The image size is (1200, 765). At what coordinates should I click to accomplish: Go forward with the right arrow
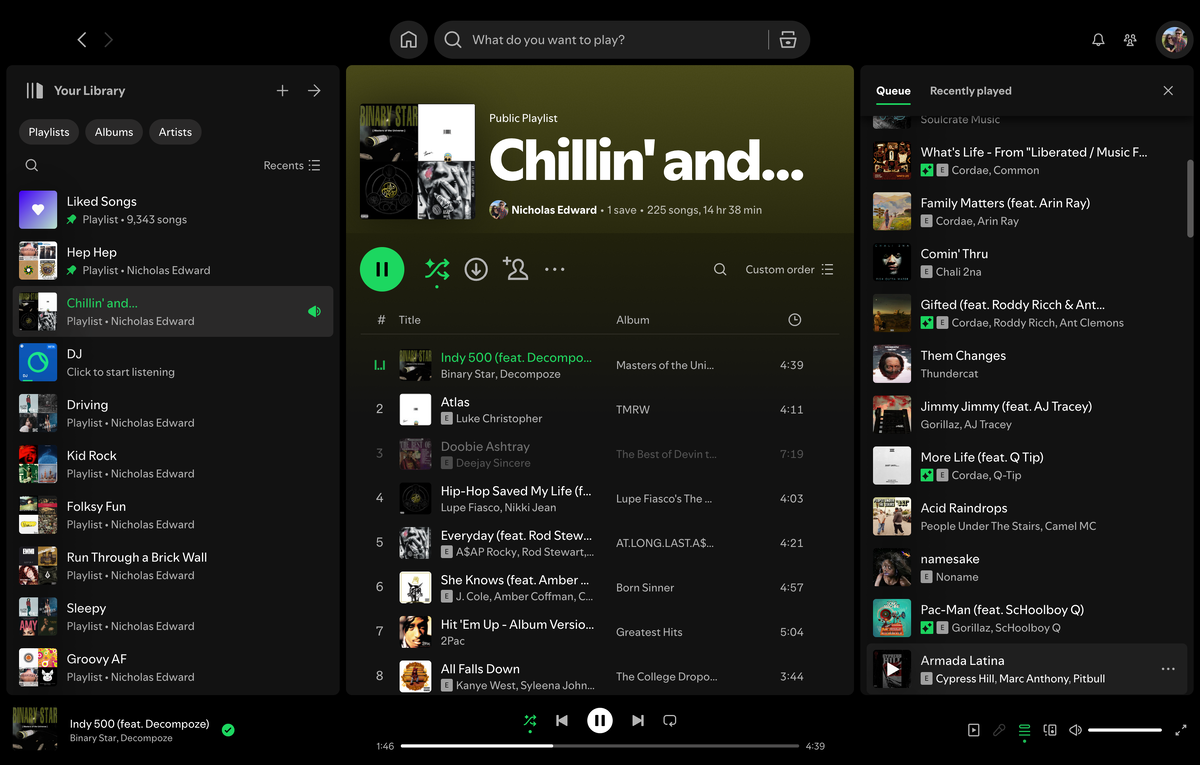pos(109,40)
